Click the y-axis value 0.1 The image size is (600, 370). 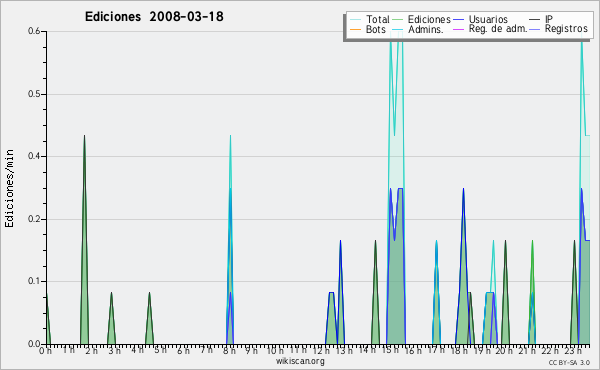(34, 281)
